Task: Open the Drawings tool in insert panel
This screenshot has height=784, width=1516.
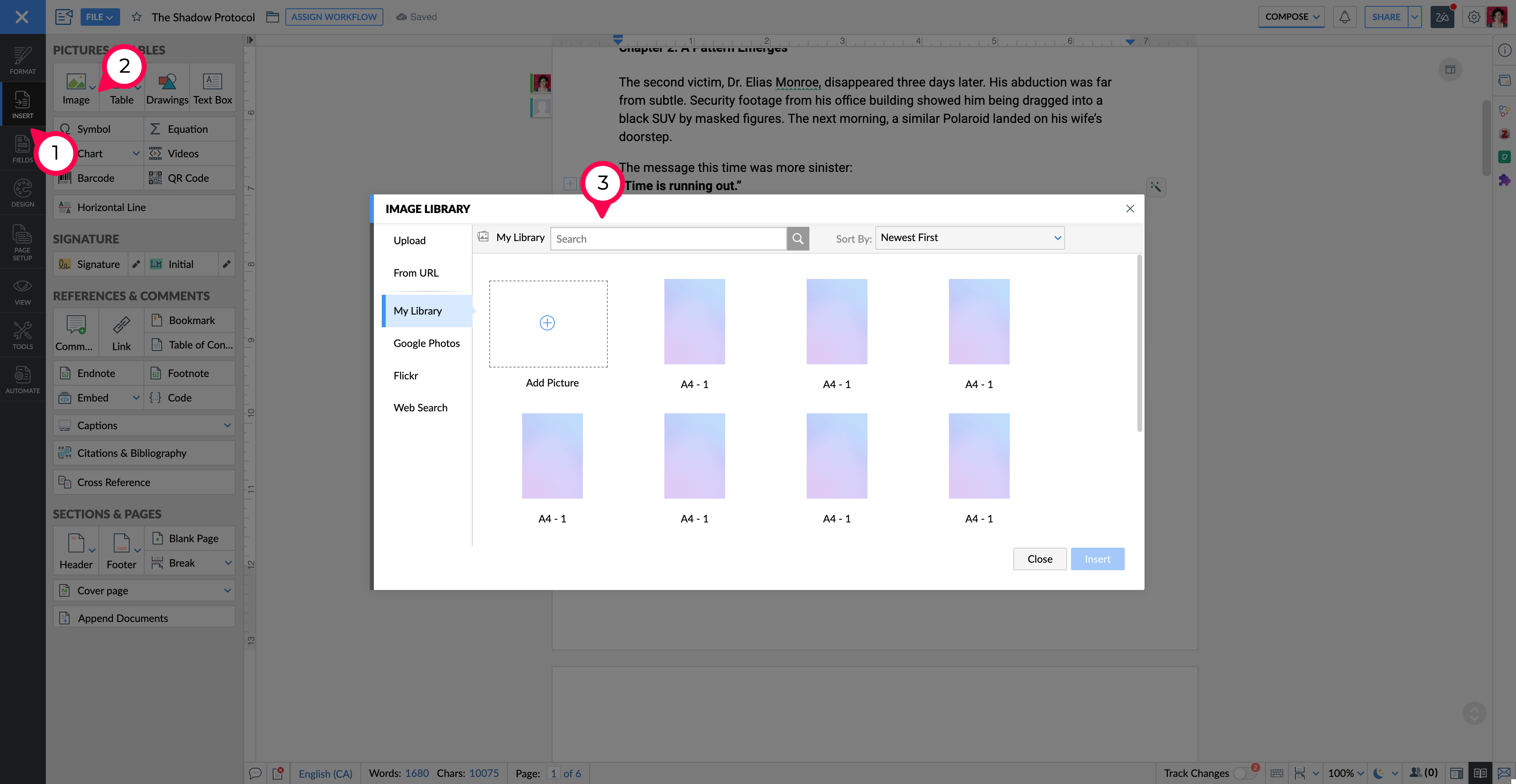Action: [167, 87]
